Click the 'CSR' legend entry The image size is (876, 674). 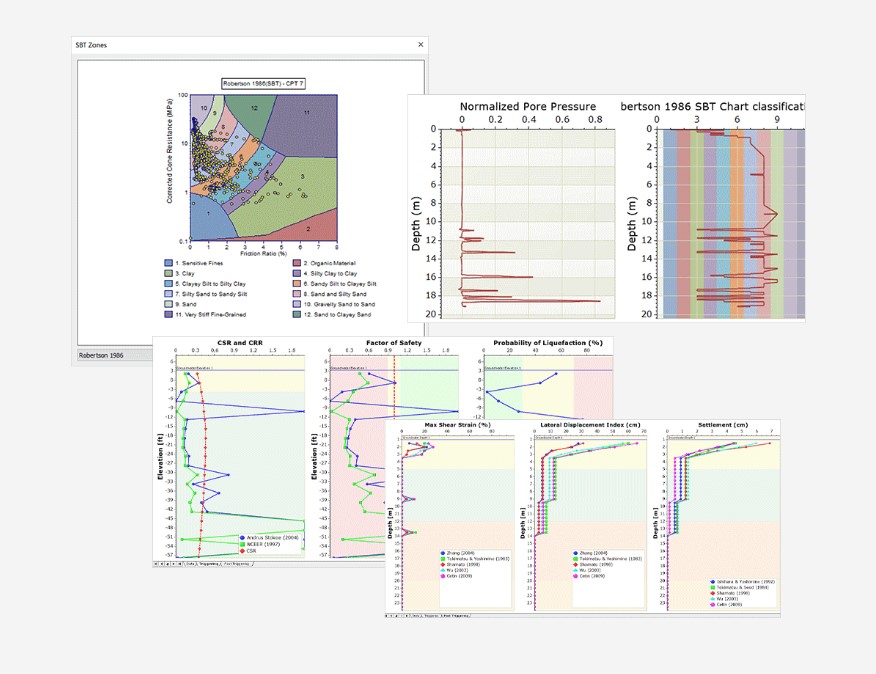coord(247,551)
